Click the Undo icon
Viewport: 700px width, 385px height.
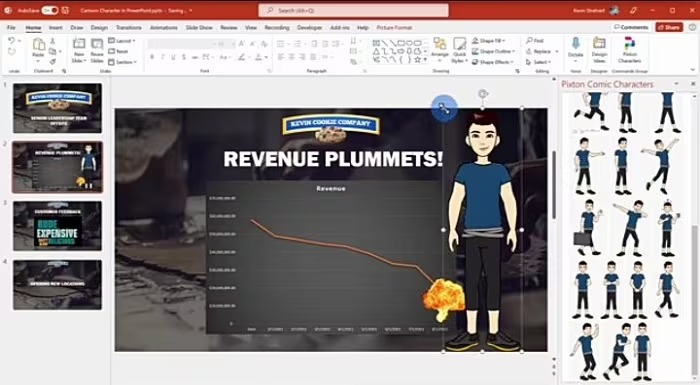pos(12,41)
